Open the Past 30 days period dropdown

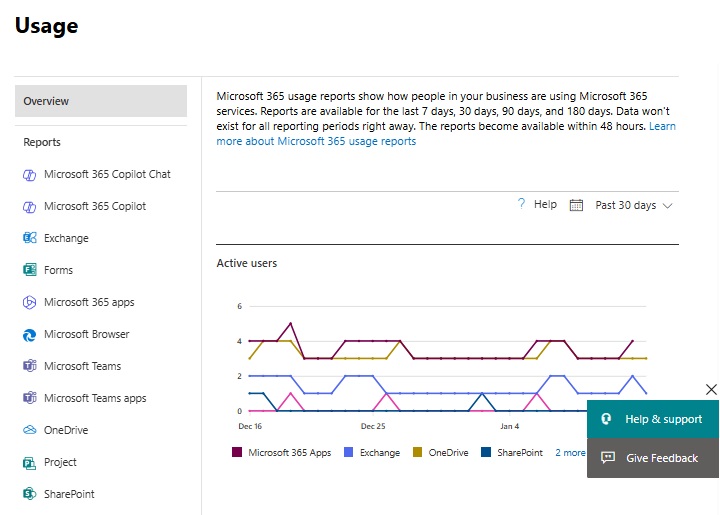(633, 205)
